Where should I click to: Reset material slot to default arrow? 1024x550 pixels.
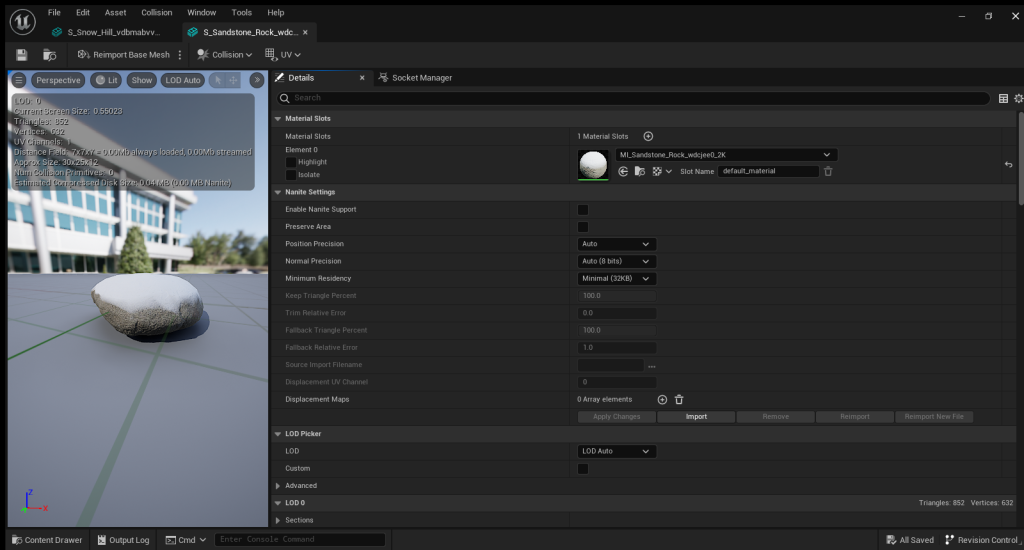[1008, 165]
